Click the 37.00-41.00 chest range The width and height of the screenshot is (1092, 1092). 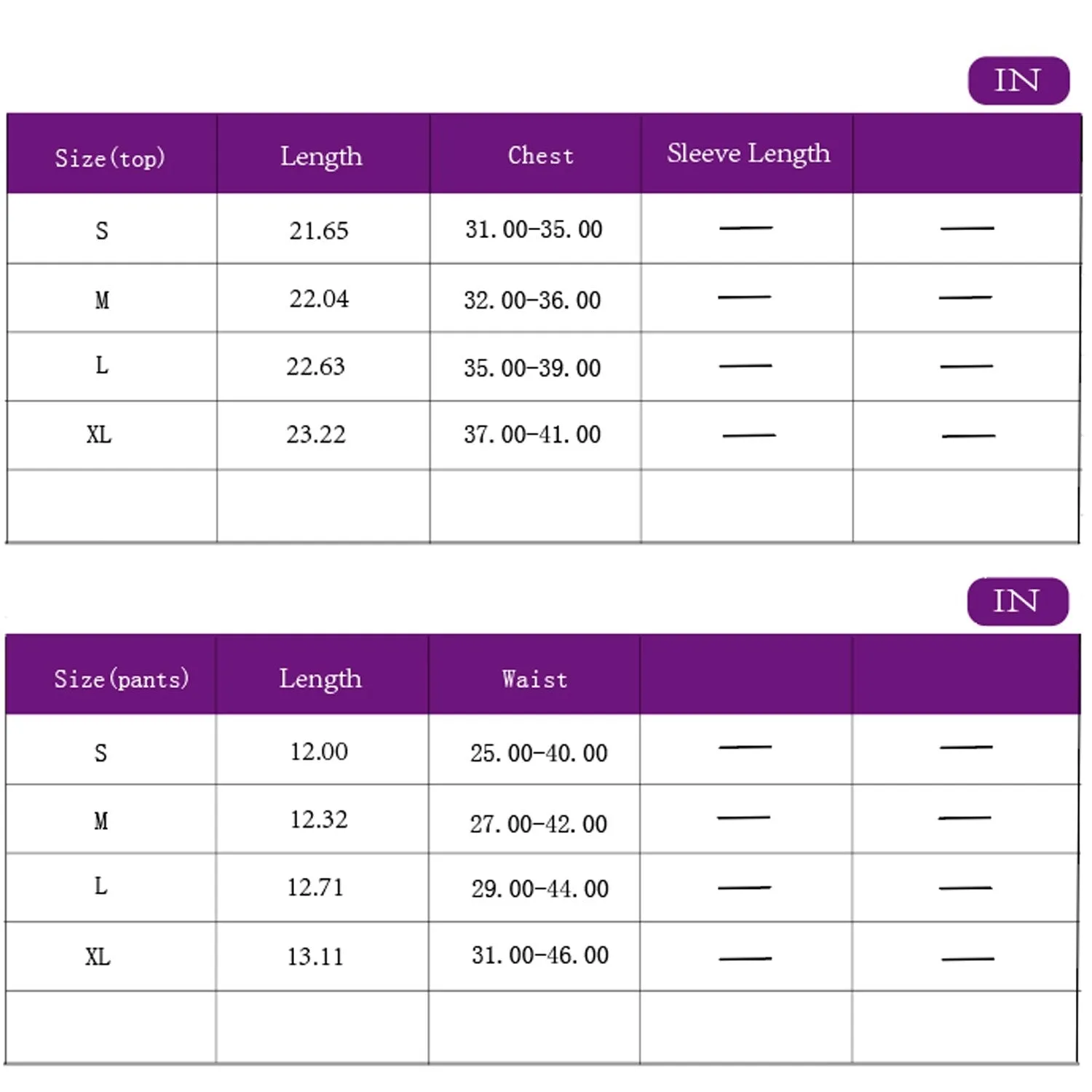tap(532, 435)
